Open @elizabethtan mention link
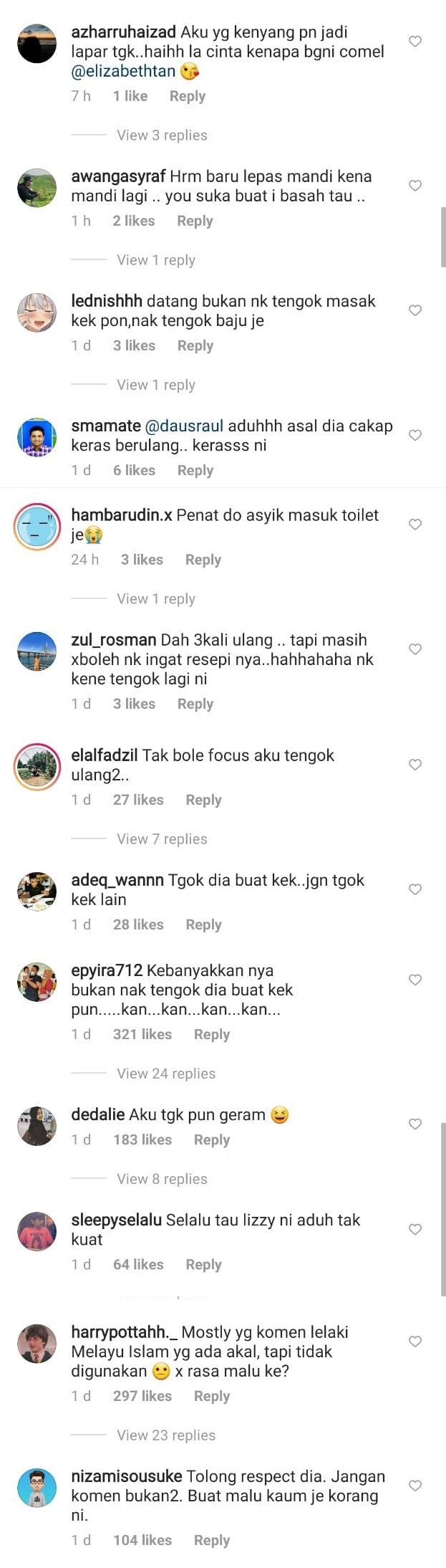 click(x=123, y=72)
